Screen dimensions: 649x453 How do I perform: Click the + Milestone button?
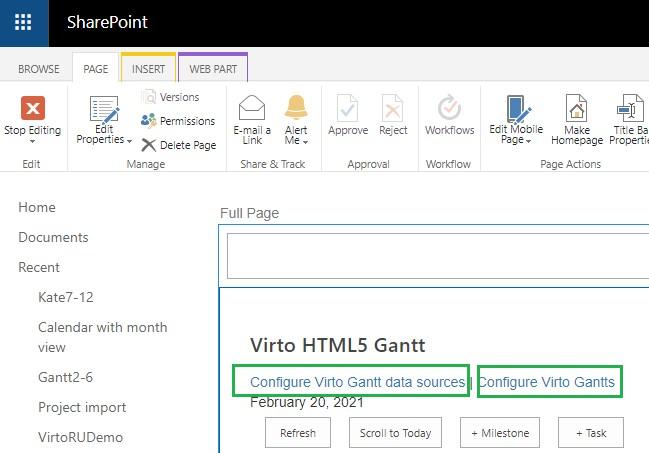coord(500,433)
